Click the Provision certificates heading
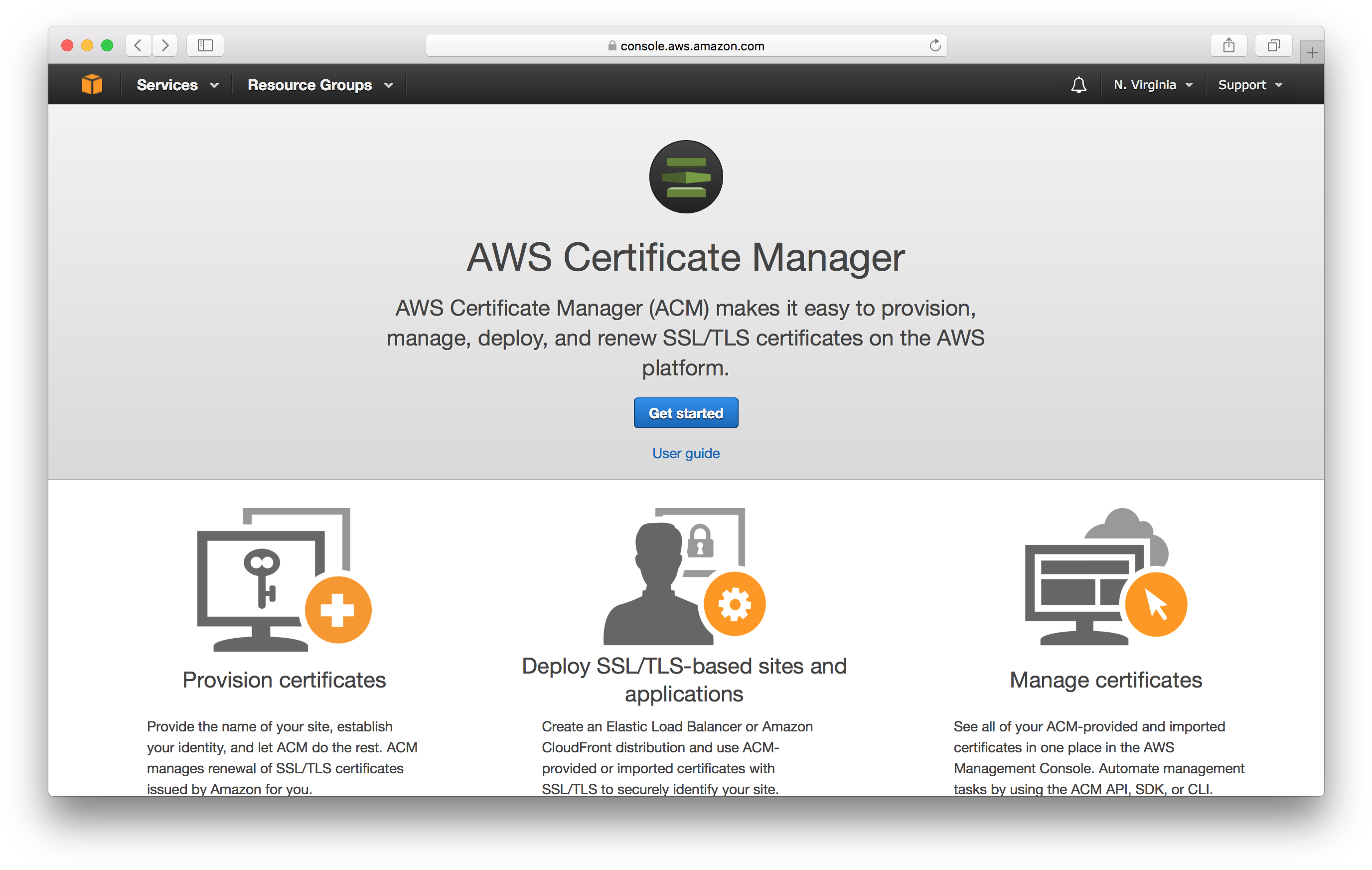Viewport: 1372px width, 870px height. point(284,680)
